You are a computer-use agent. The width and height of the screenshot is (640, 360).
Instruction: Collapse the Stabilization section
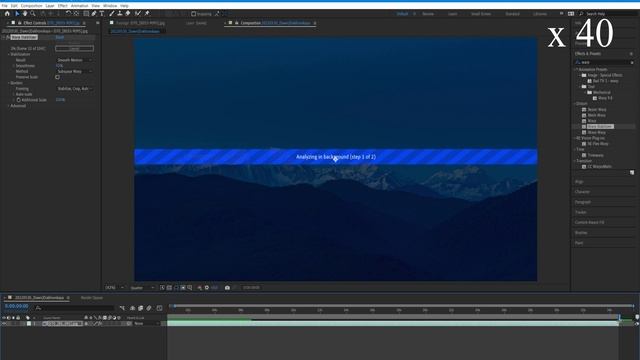click(9, 54)
